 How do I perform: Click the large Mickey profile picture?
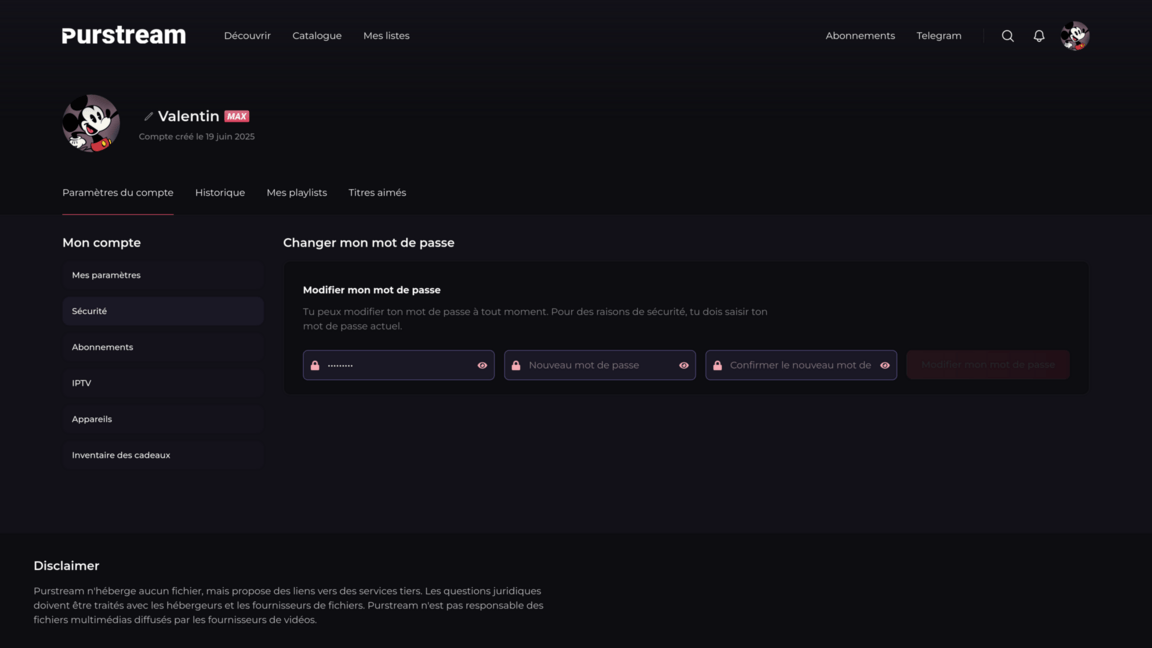point(91,123)
